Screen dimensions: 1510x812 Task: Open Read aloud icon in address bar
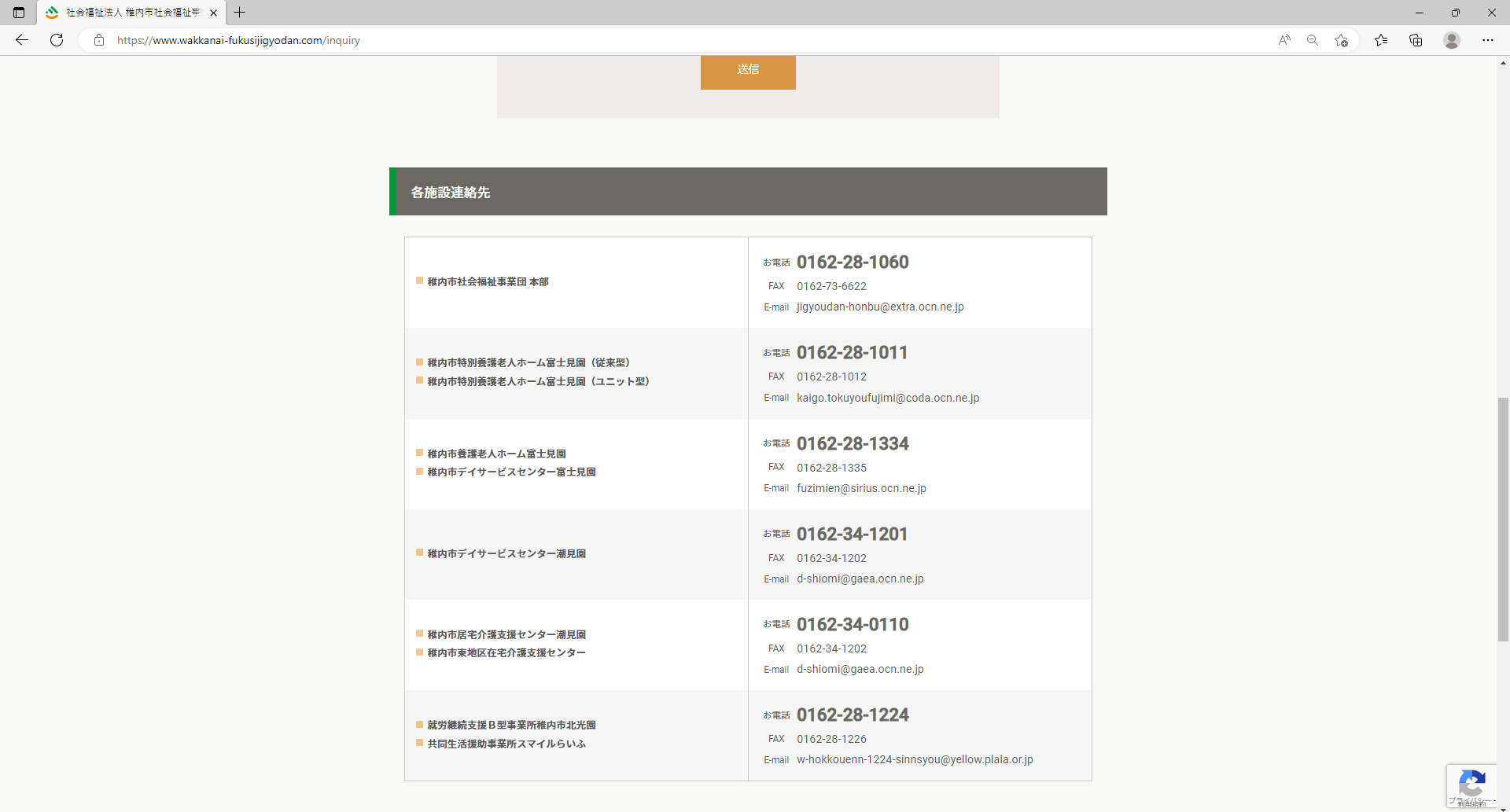[x=1284, y=40]
